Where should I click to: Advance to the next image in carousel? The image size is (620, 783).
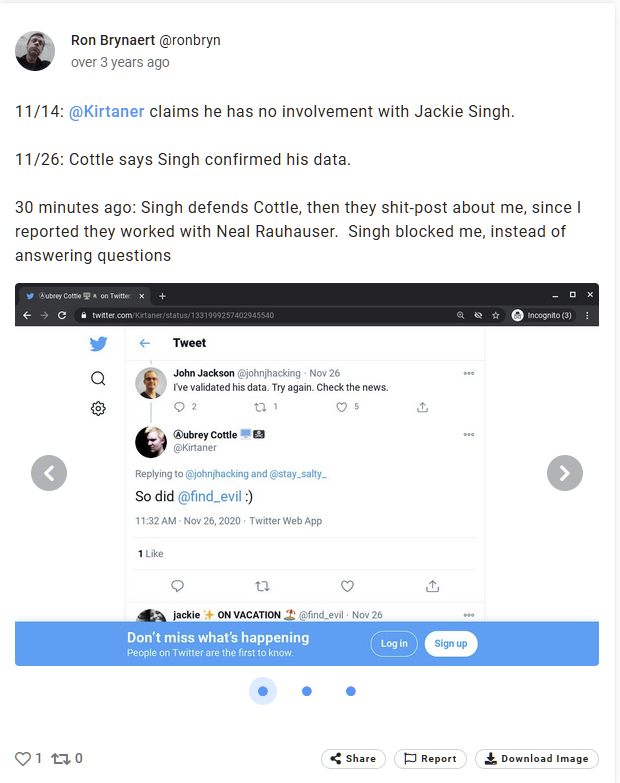pyautogui.click(x=565, y=472)
